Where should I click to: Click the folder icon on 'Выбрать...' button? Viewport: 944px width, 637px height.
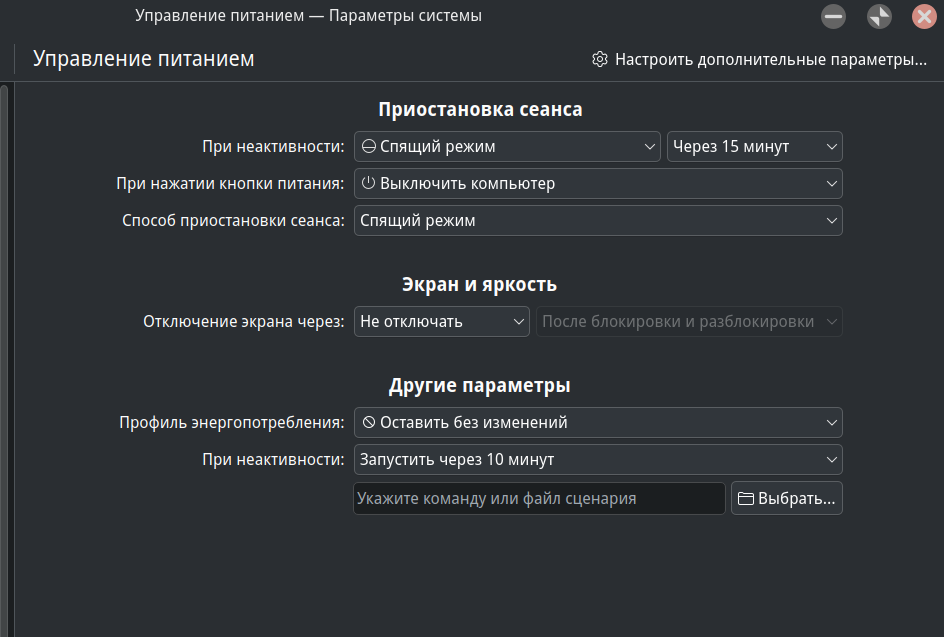746,499
